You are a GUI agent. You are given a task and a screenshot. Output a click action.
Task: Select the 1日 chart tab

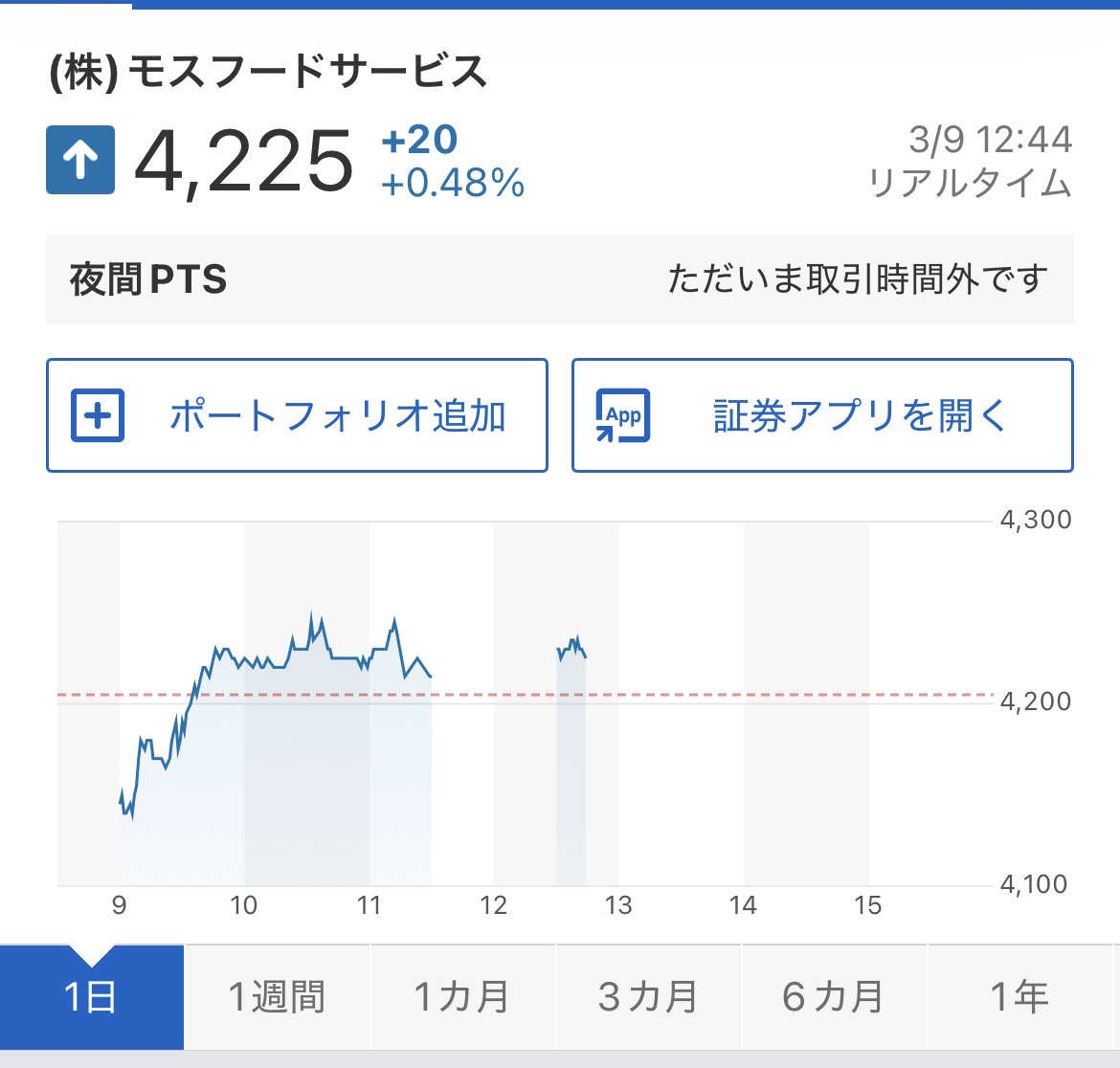coord(91,997)
